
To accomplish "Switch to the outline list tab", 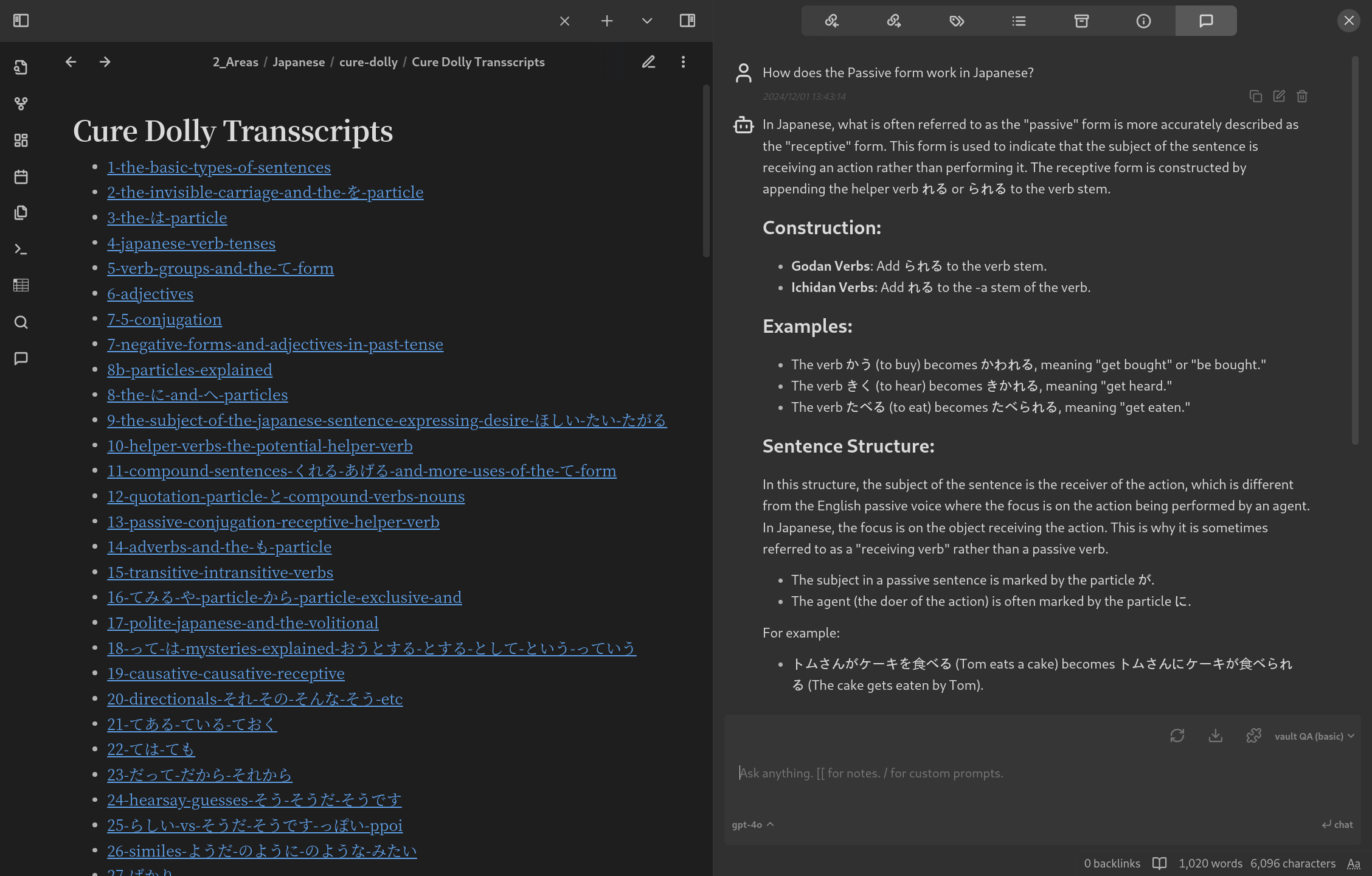I will pyautogui.click(x=1019, y=21).
